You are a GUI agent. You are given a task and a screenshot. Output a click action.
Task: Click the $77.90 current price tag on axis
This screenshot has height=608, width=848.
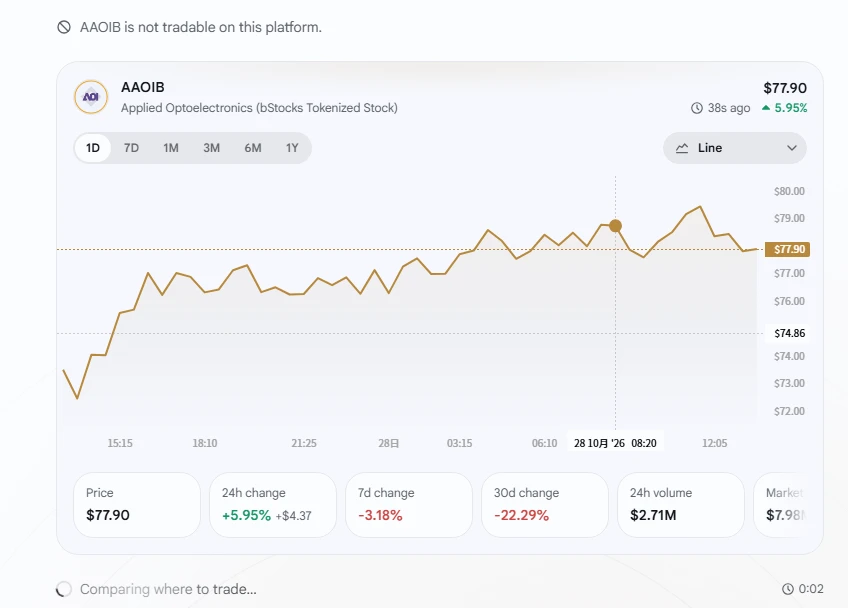click(787, 249)
